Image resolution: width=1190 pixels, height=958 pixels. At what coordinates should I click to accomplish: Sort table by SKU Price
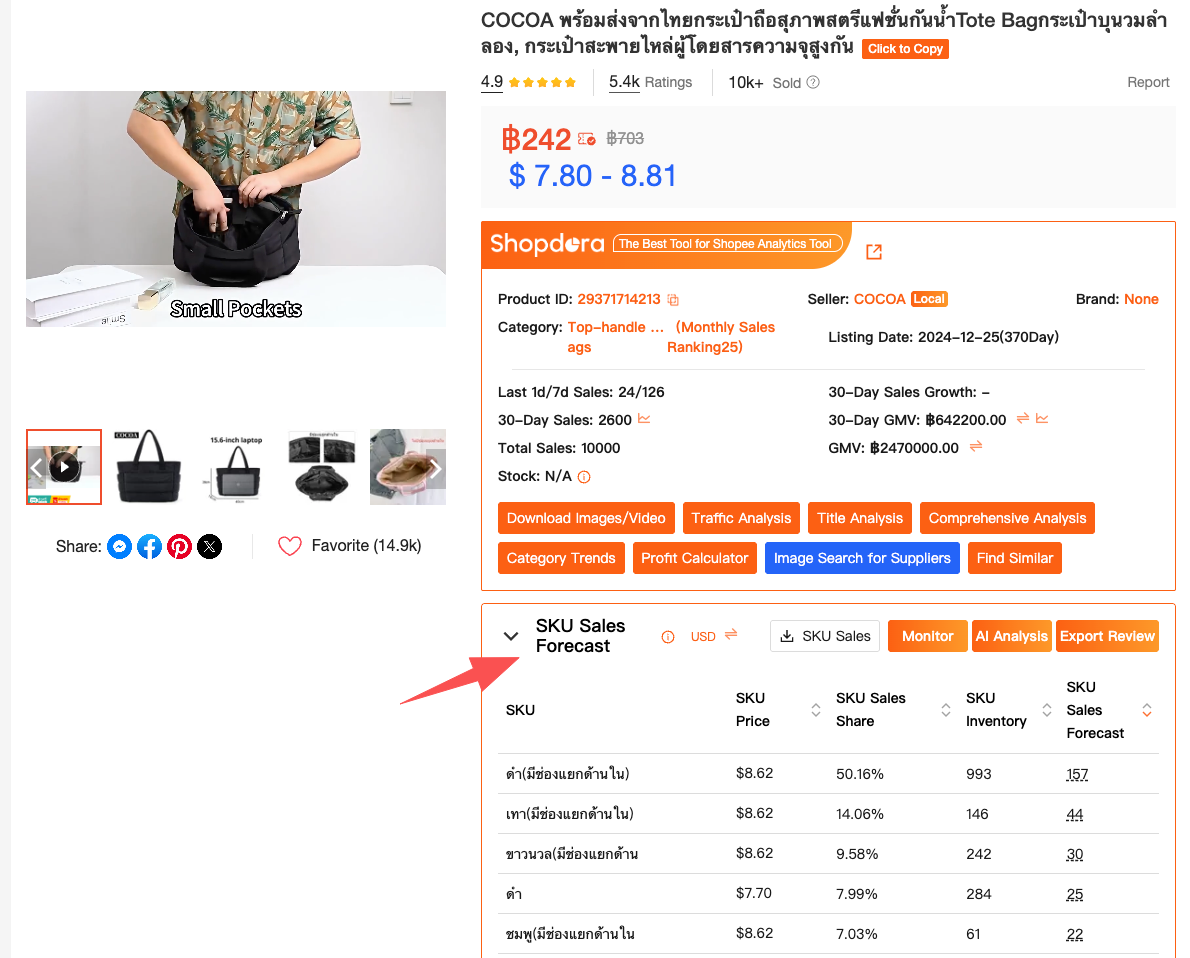[x=816, y=710]
